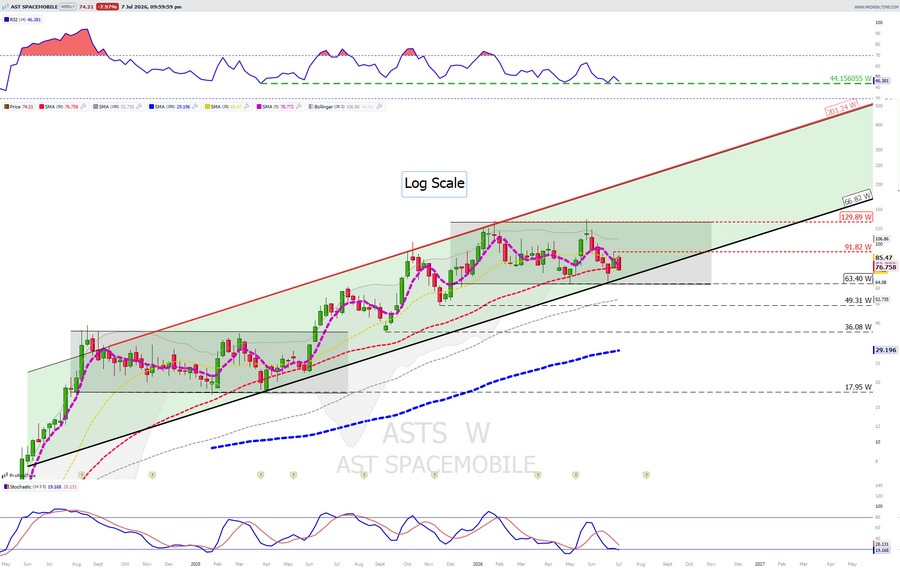
Task: Click the earnings marker below ASTS watermark
Action: coord(435,475)
